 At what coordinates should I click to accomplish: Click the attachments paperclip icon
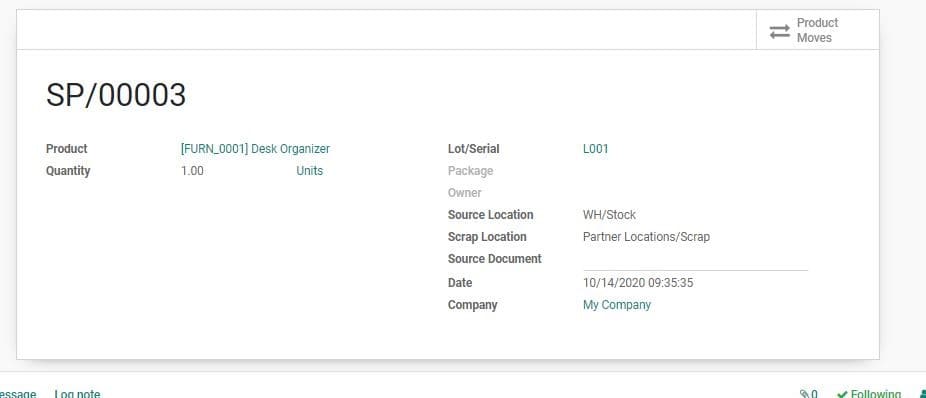click(804, 393)
